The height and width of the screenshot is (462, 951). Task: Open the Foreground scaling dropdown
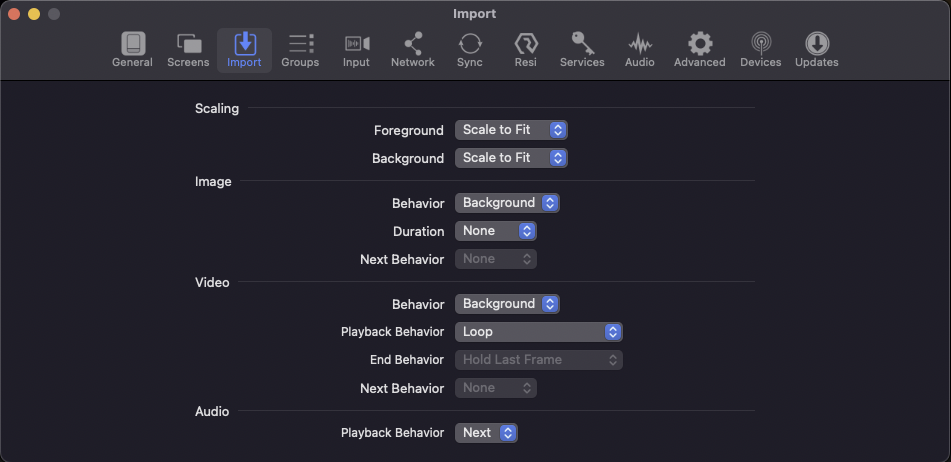pos(511,130)
